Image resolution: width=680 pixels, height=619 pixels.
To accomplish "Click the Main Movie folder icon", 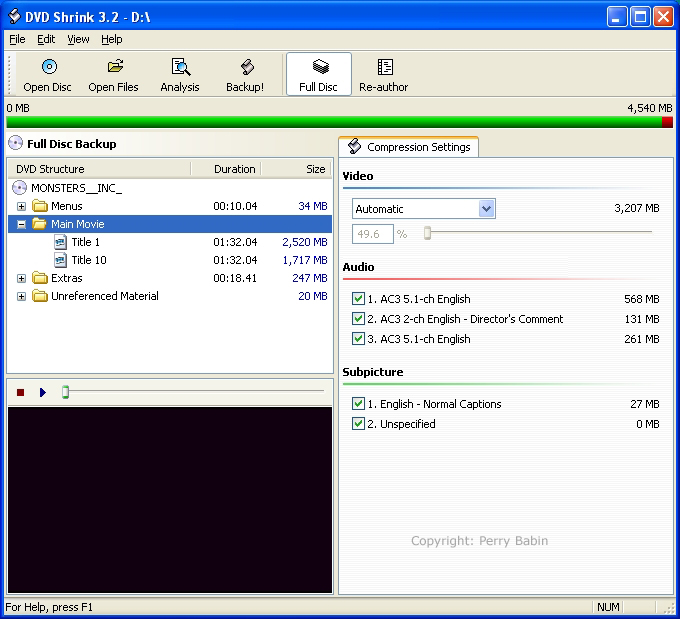I will [x=40, y=224].
